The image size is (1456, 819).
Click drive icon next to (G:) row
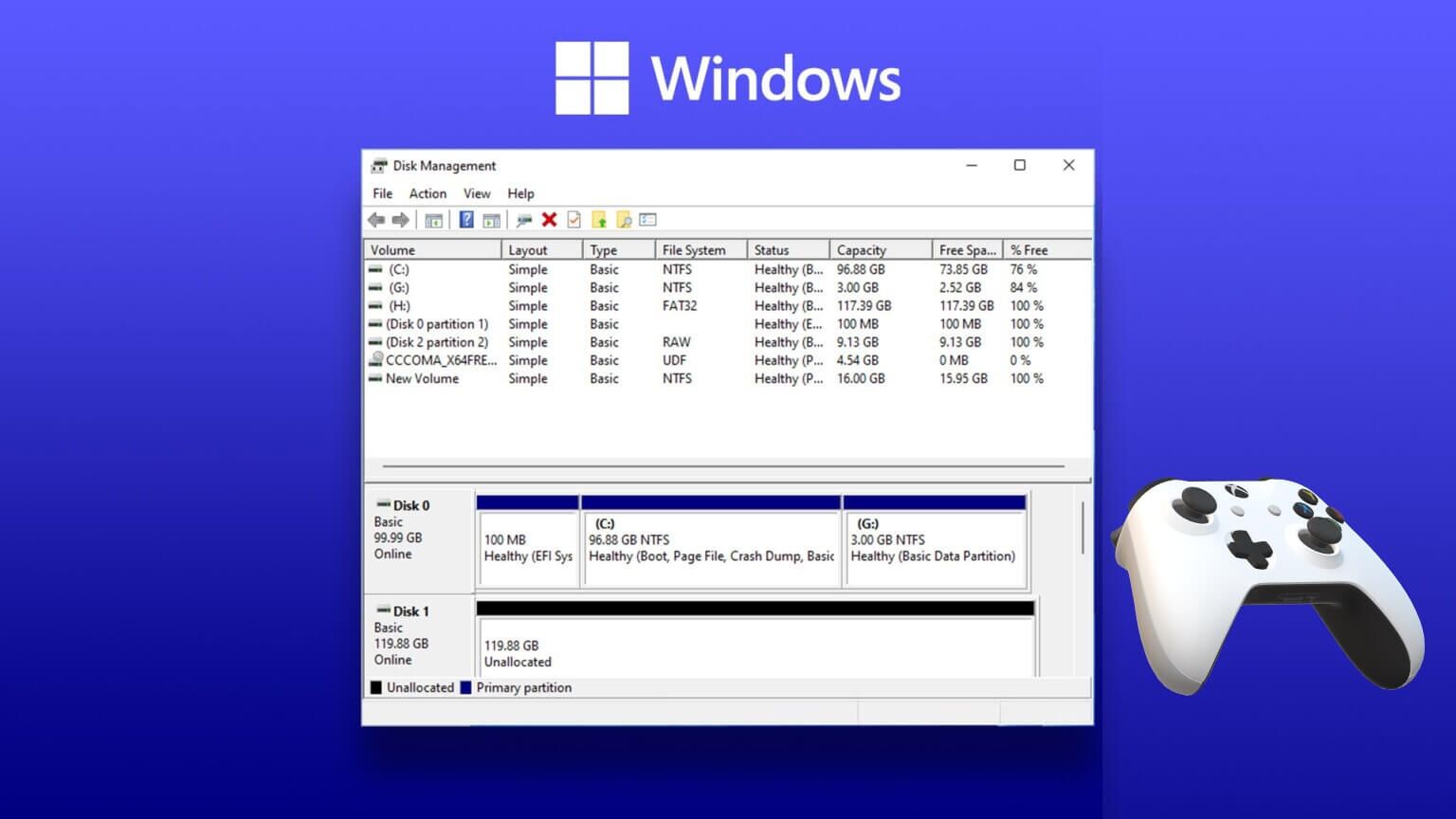pyautogui.click(x=376, y=288)
